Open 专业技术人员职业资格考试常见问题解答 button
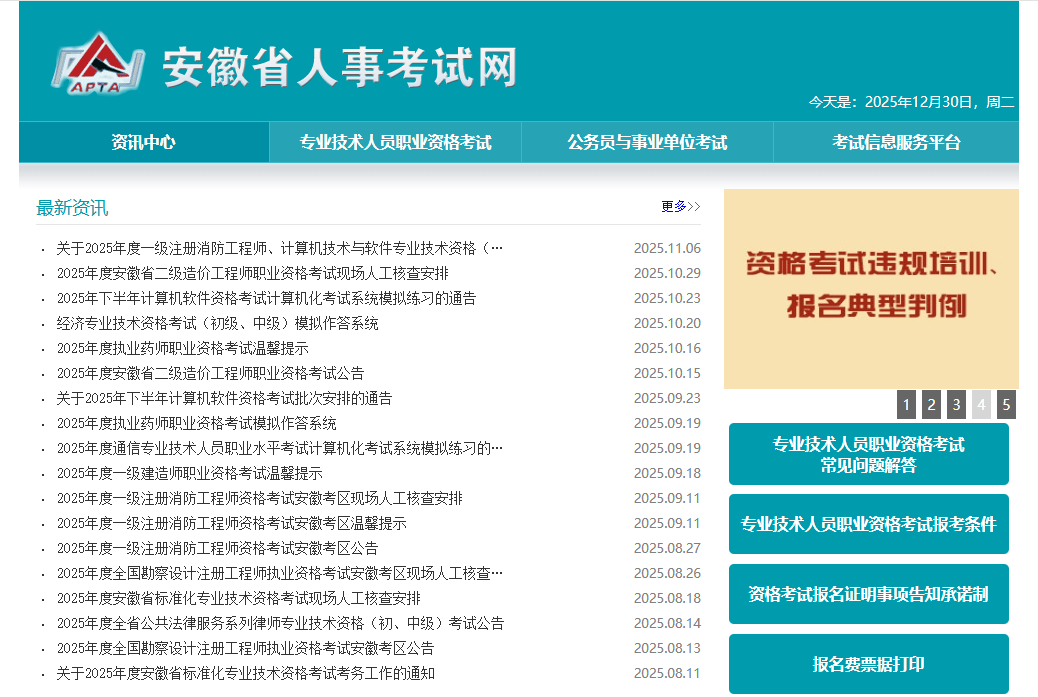The width and height of the screenshot is (1038, 697). (868, 454)
